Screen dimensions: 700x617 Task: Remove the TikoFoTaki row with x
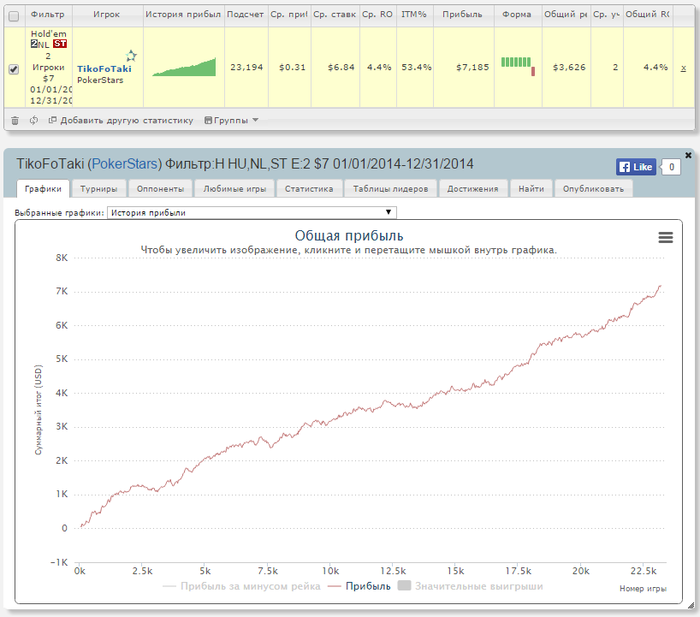point(683,68)
